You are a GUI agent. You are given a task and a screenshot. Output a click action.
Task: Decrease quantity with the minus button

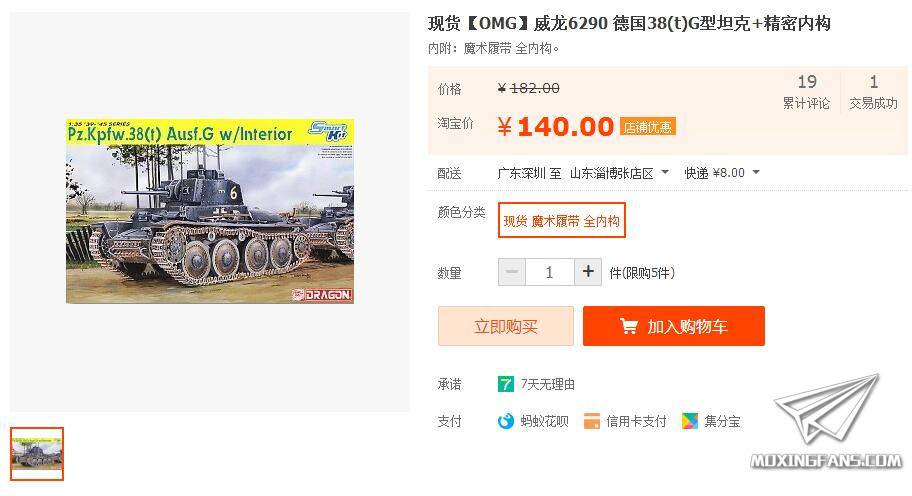tap(512, 272)
